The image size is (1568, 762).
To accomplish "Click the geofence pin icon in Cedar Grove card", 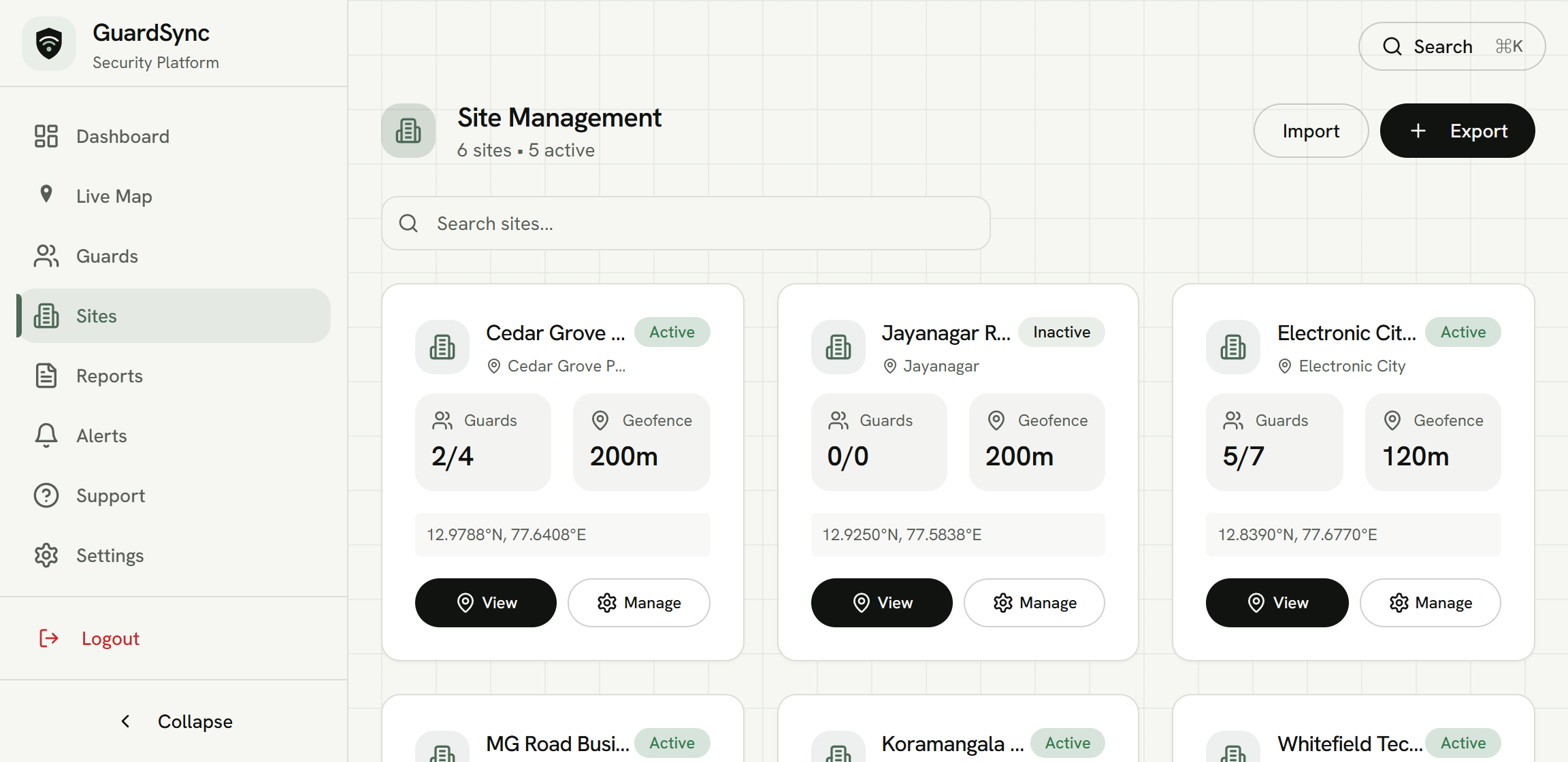I will (x=600, y=420).
